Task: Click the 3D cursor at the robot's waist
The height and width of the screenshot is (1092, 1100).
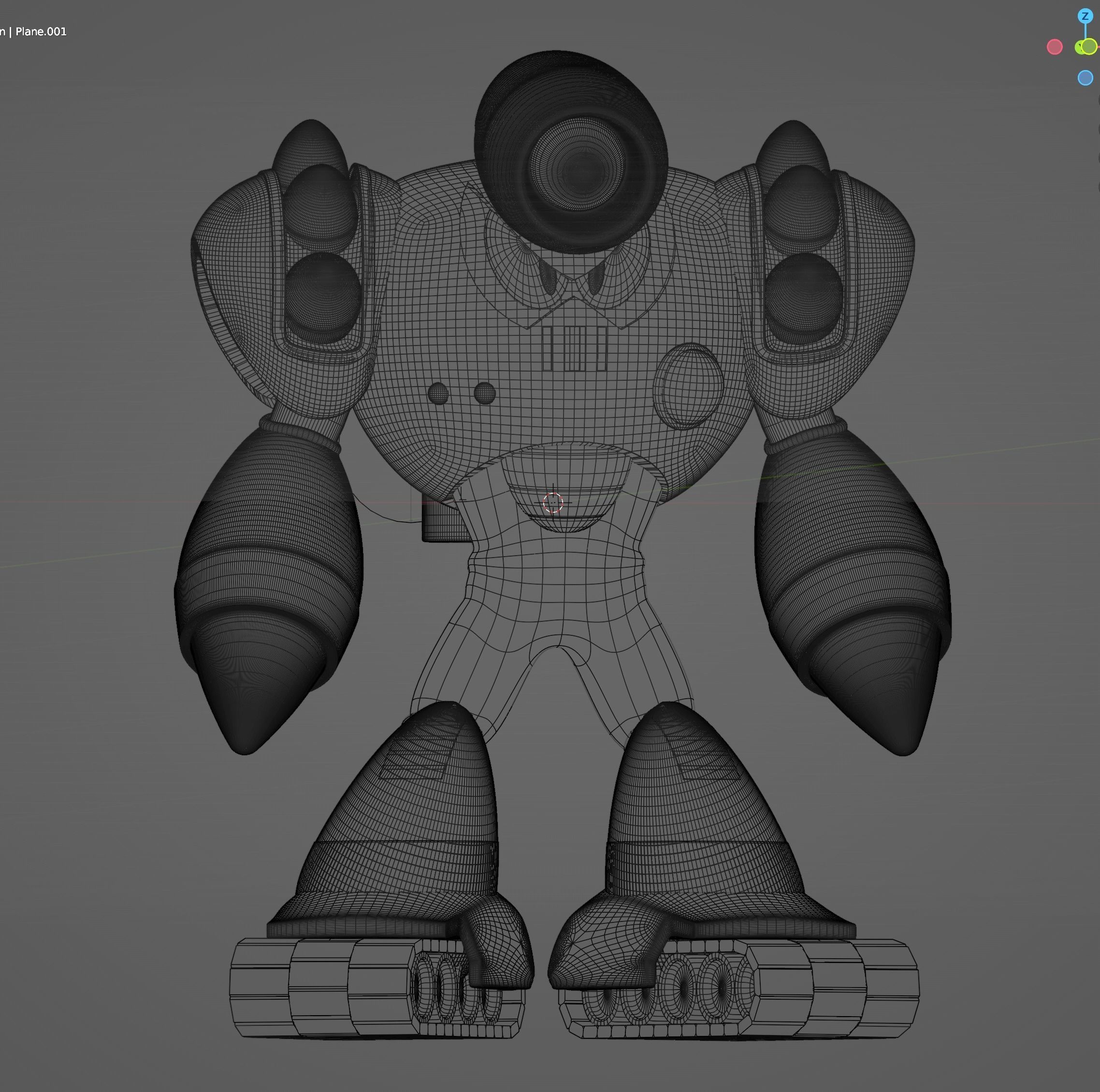Action: click(553, 503)
